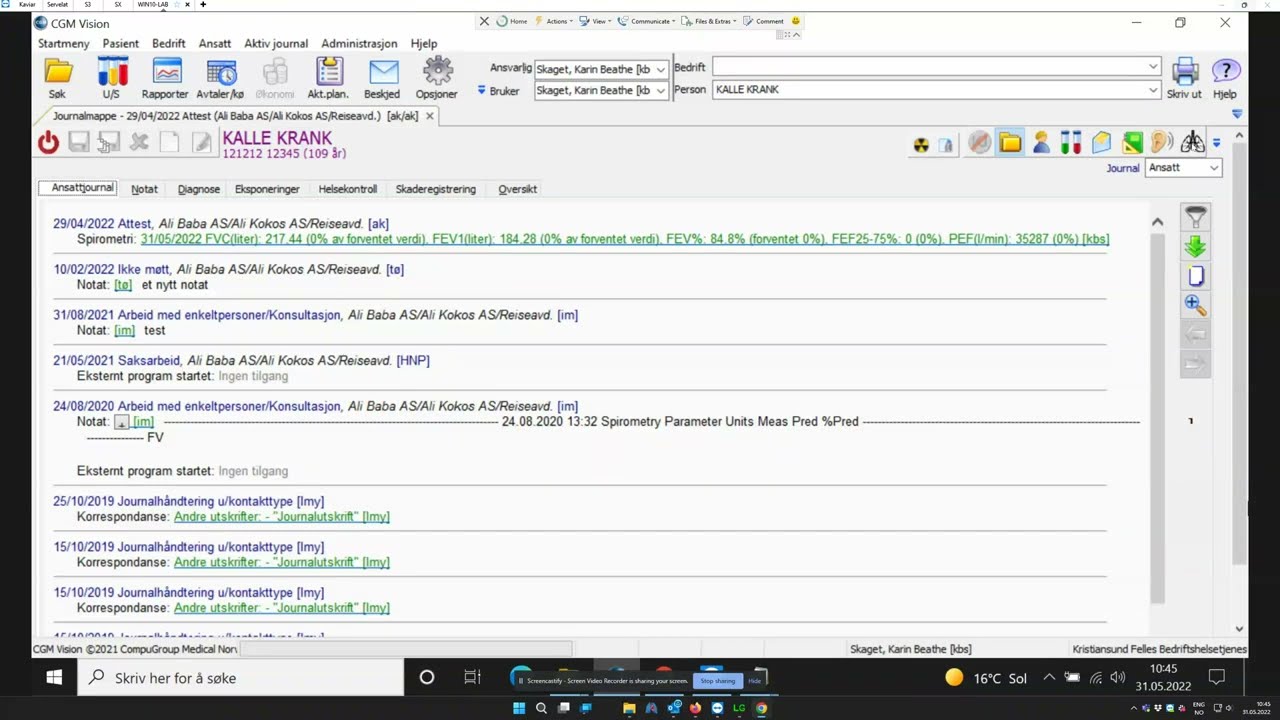Switch to the Helsekontroll tab
Viewport: 1280px width, 720px height.
348,189
